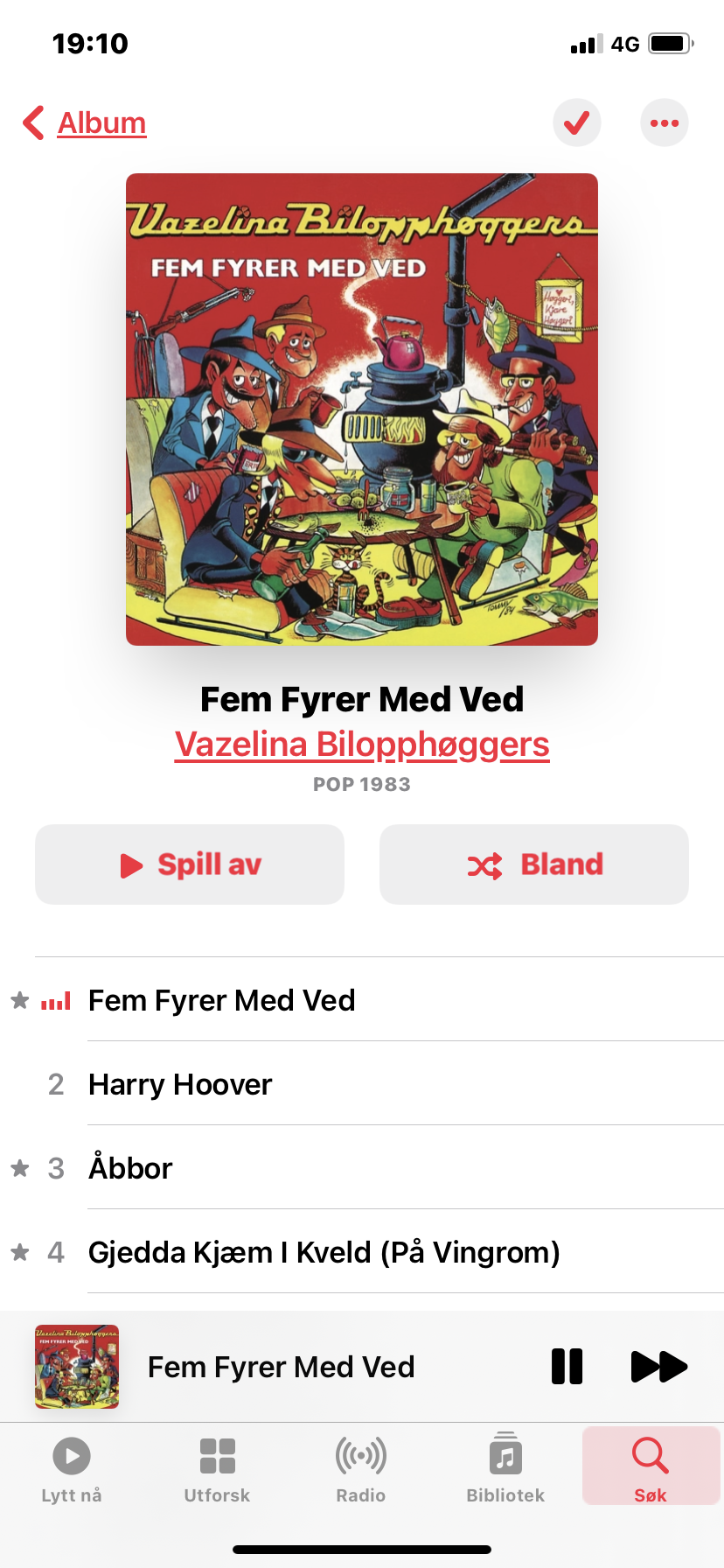Switch to the Utforsk tab
724x1568 pixels.
[x=217, y=1471]
